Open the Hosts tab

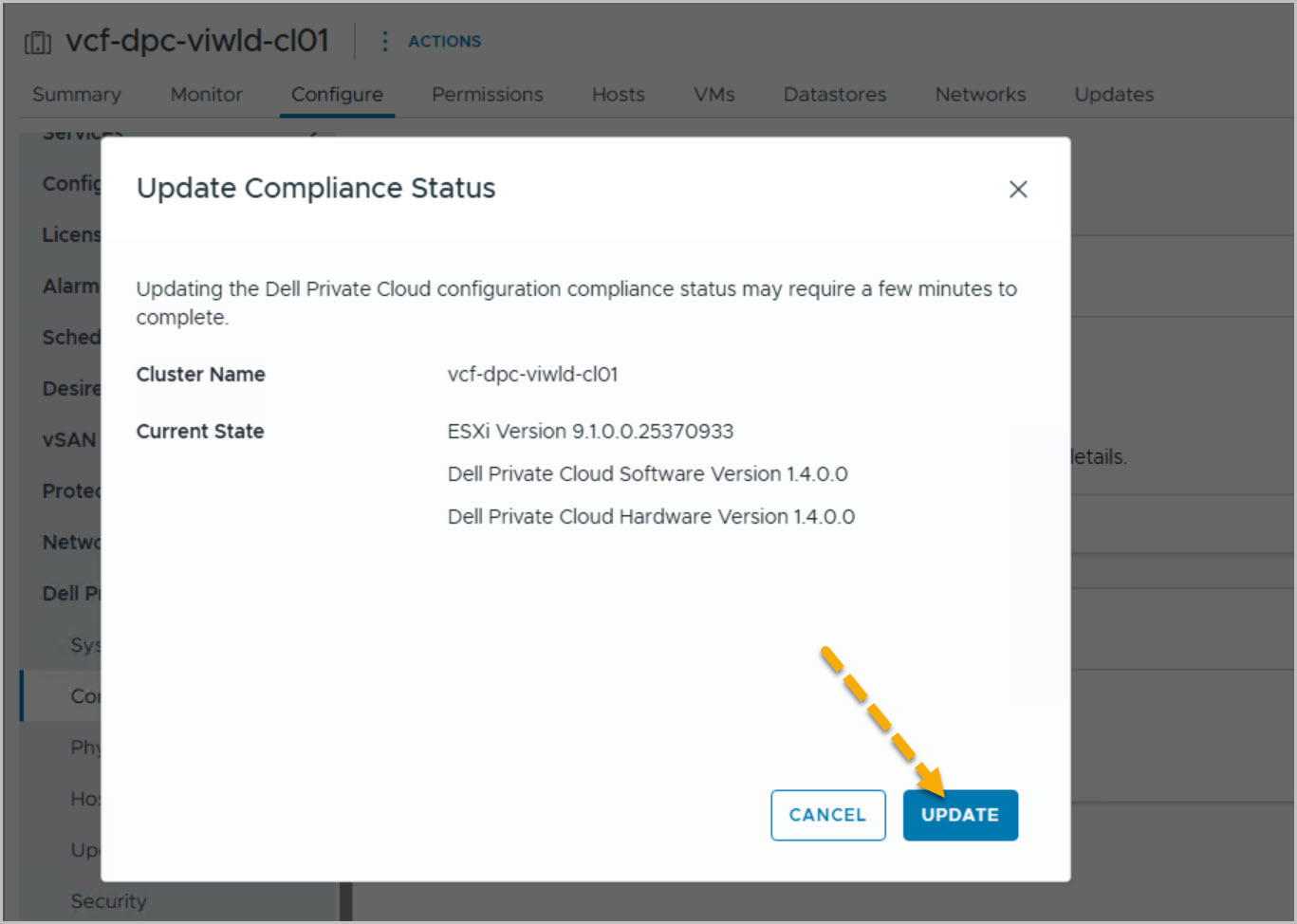pos(619,95)
